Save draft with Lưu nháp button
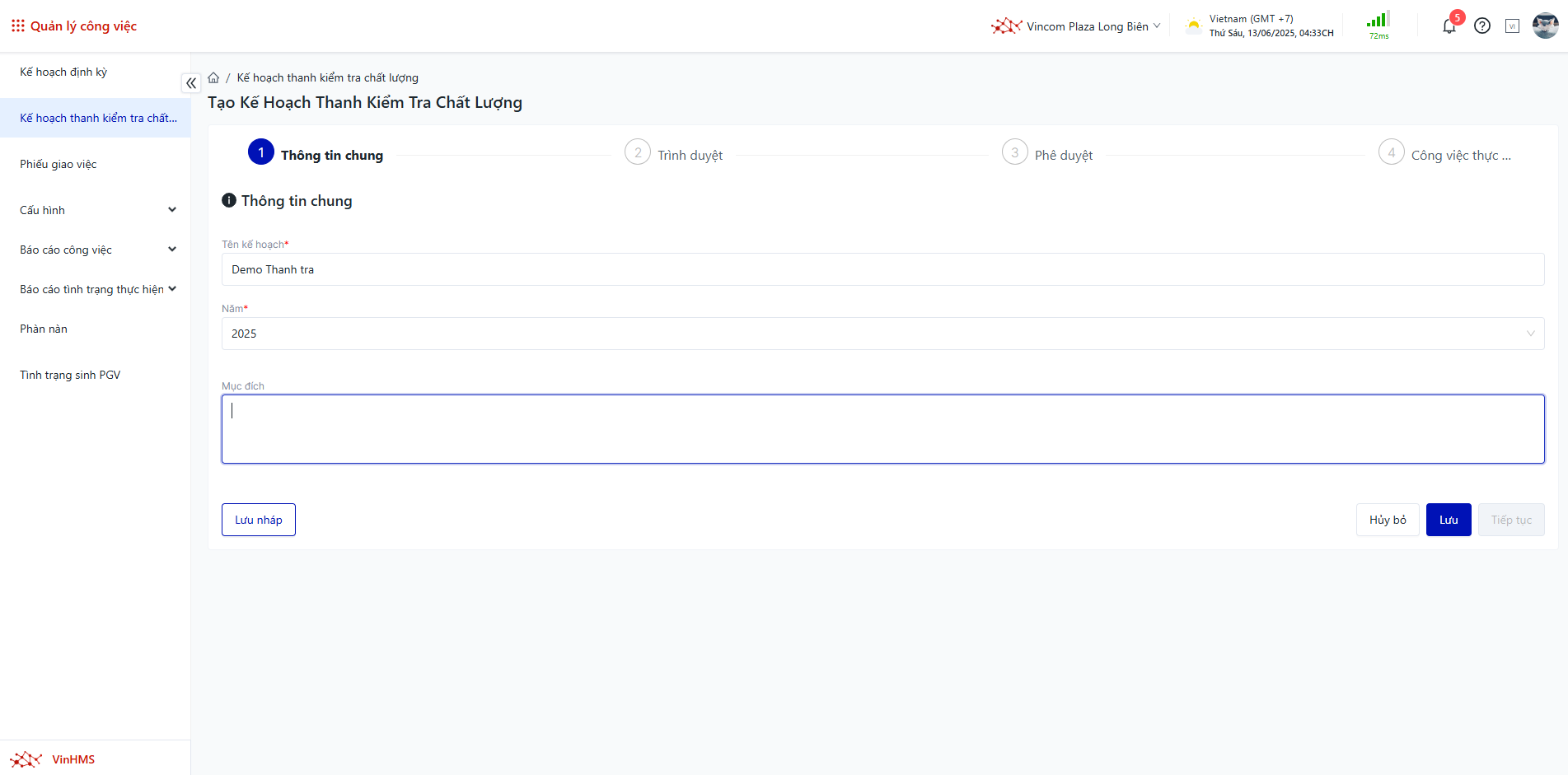This screenshot has width=1568, height=775. pyautogui.click(x=258, y=520)
